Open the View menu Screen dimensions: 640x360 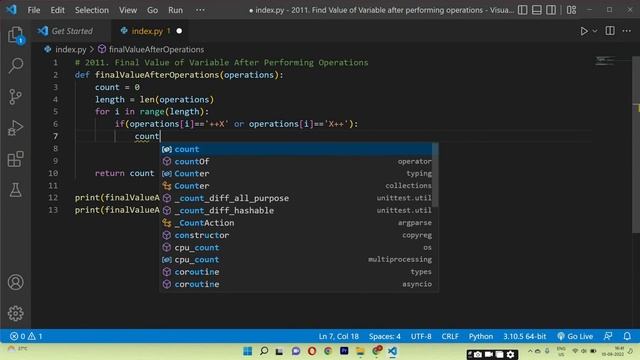pos(128,10)
